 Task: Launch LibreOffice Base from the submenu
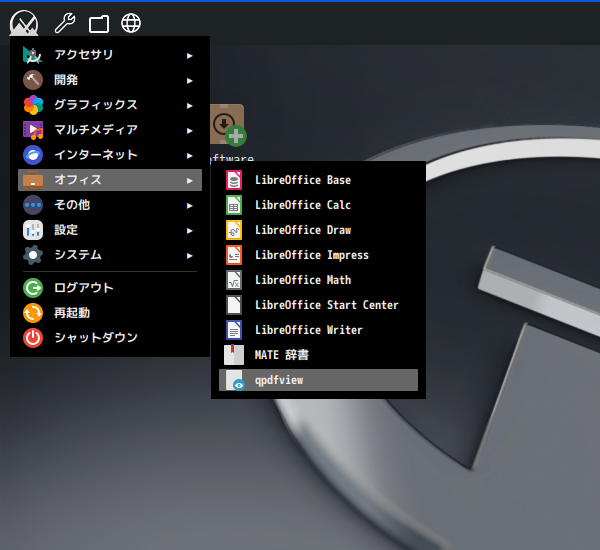point(318,180)
